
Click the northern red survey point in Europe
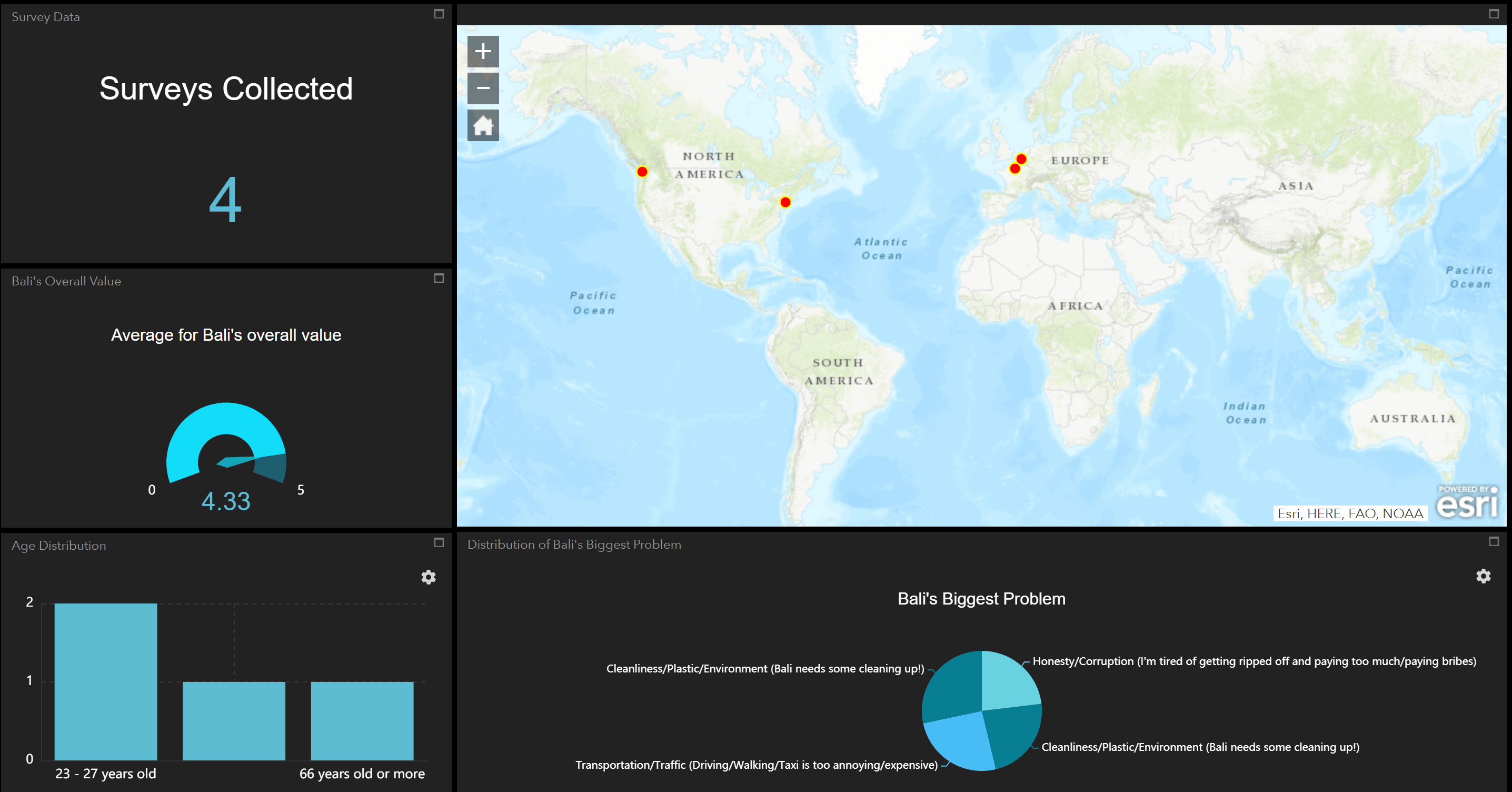pyautogui.click(x=1021, y=159)
